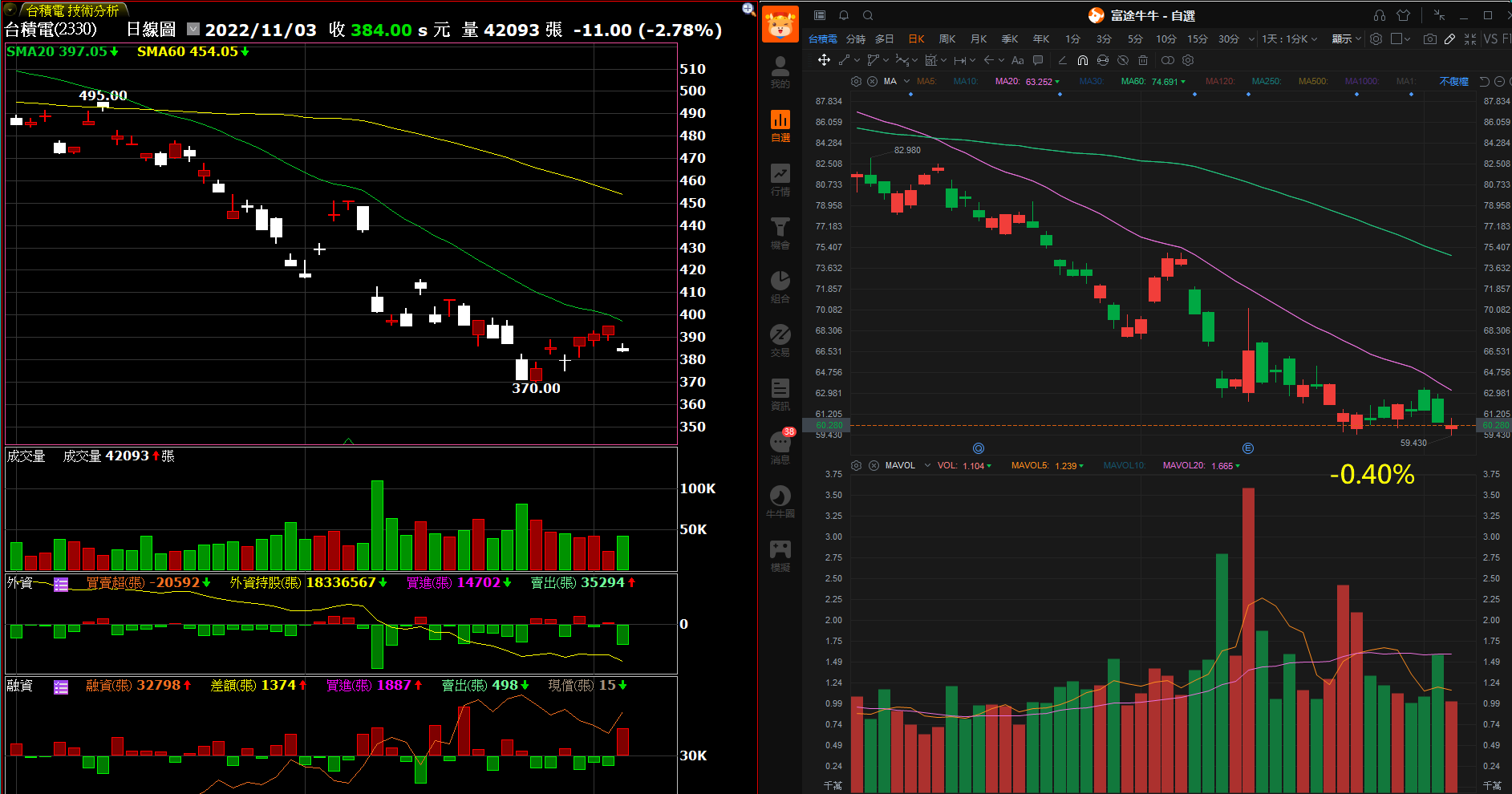Open the MA indicator type dropdown
Image resolution: width=1512 pixels, height=794 pixels.
click(907, 82)
